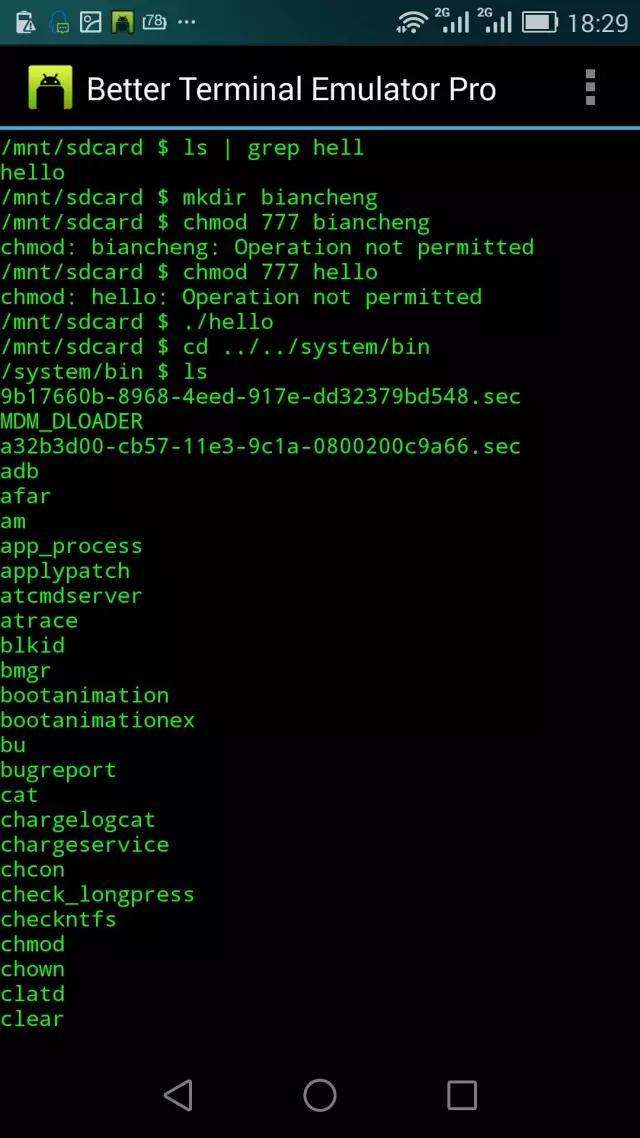Open recent apps with square button
This screenshot has height=1138, width=640.
point(461,1095)
